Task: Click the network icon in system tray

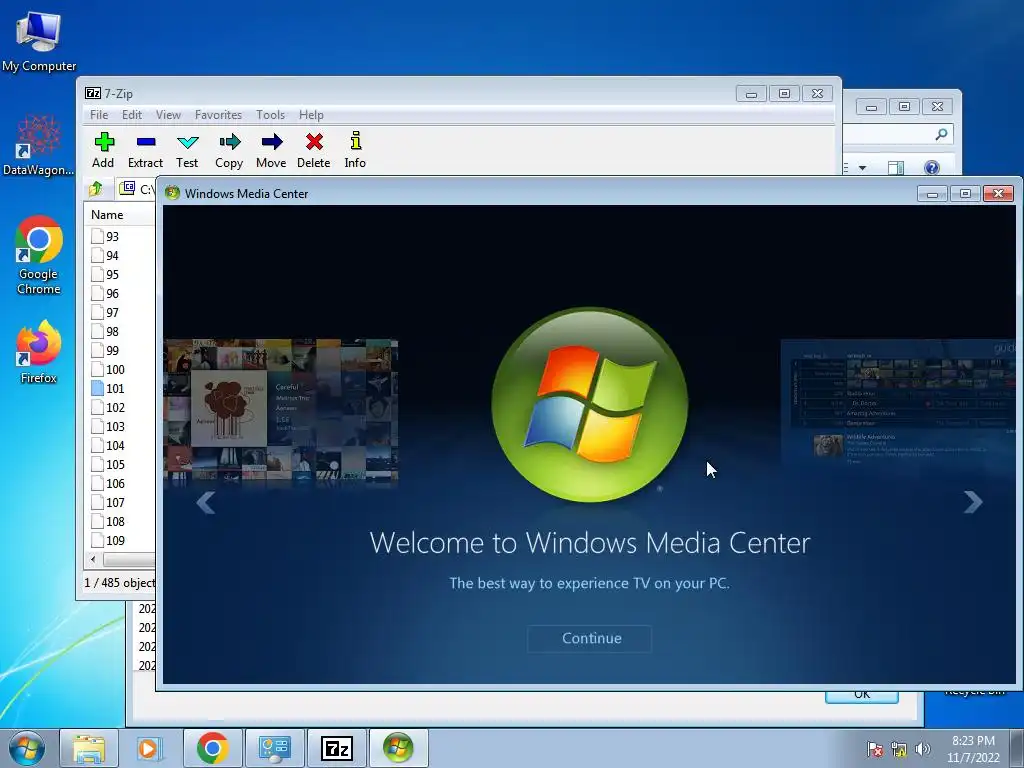Action: pyautogui.click(x=899, y=749)
